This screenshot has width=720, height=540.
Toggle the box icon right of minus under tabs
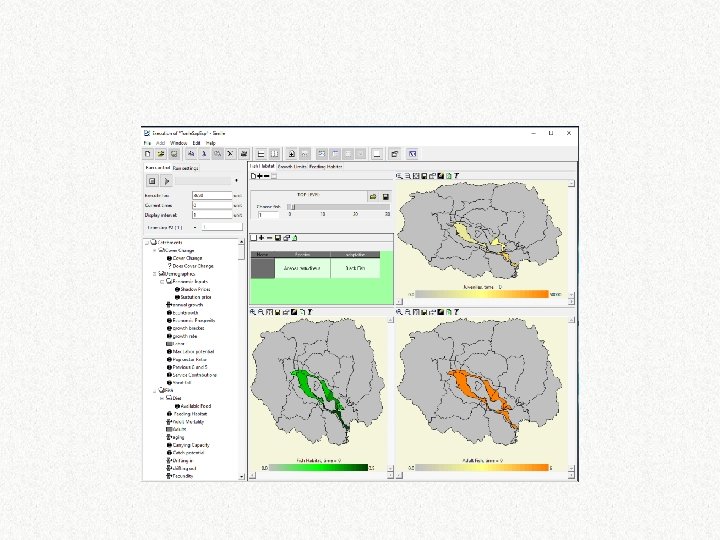coord(274,176)
